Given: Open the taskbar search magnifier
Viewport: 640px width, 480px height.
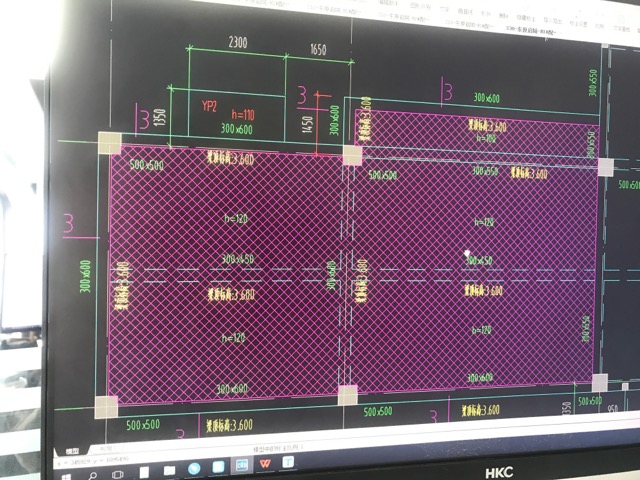Looking at the screenshot, I should 93,476.
